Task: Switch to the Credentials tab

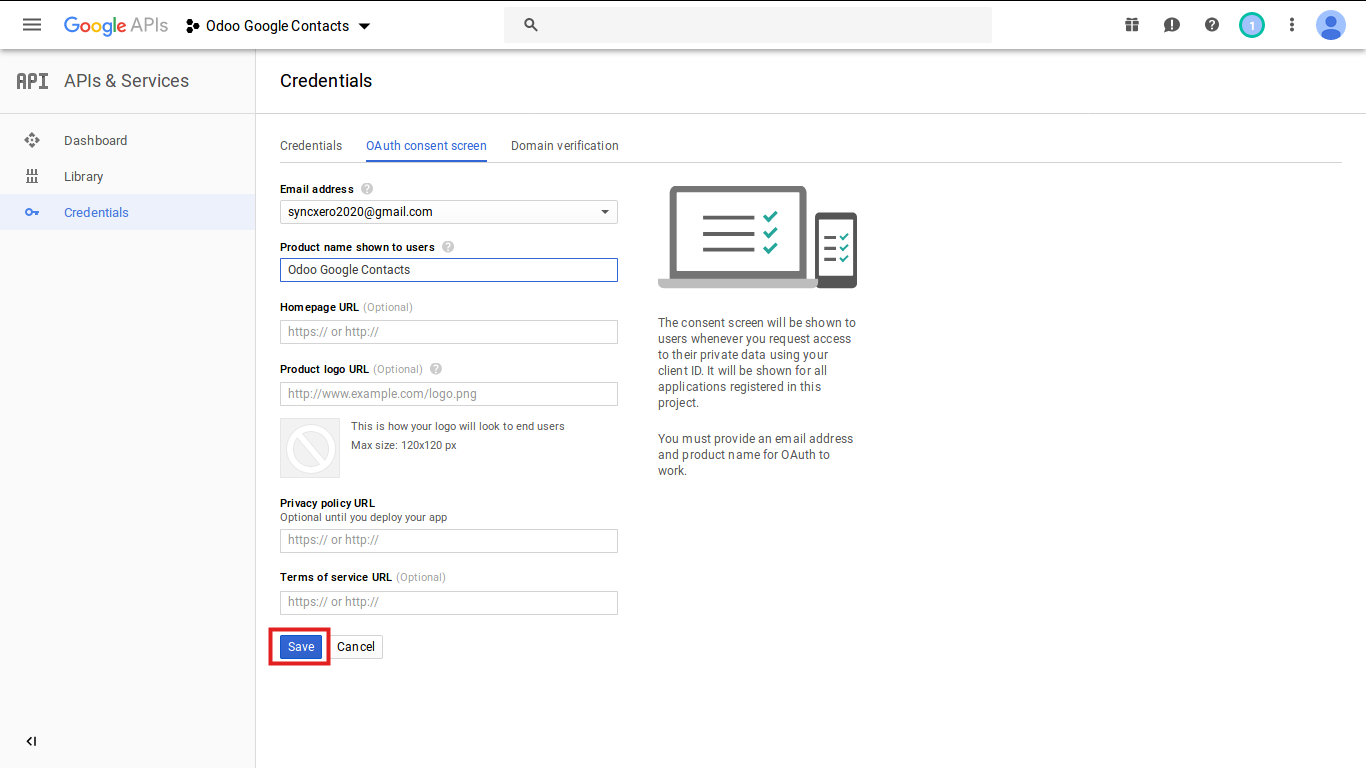Action: [x=311, y=146]
